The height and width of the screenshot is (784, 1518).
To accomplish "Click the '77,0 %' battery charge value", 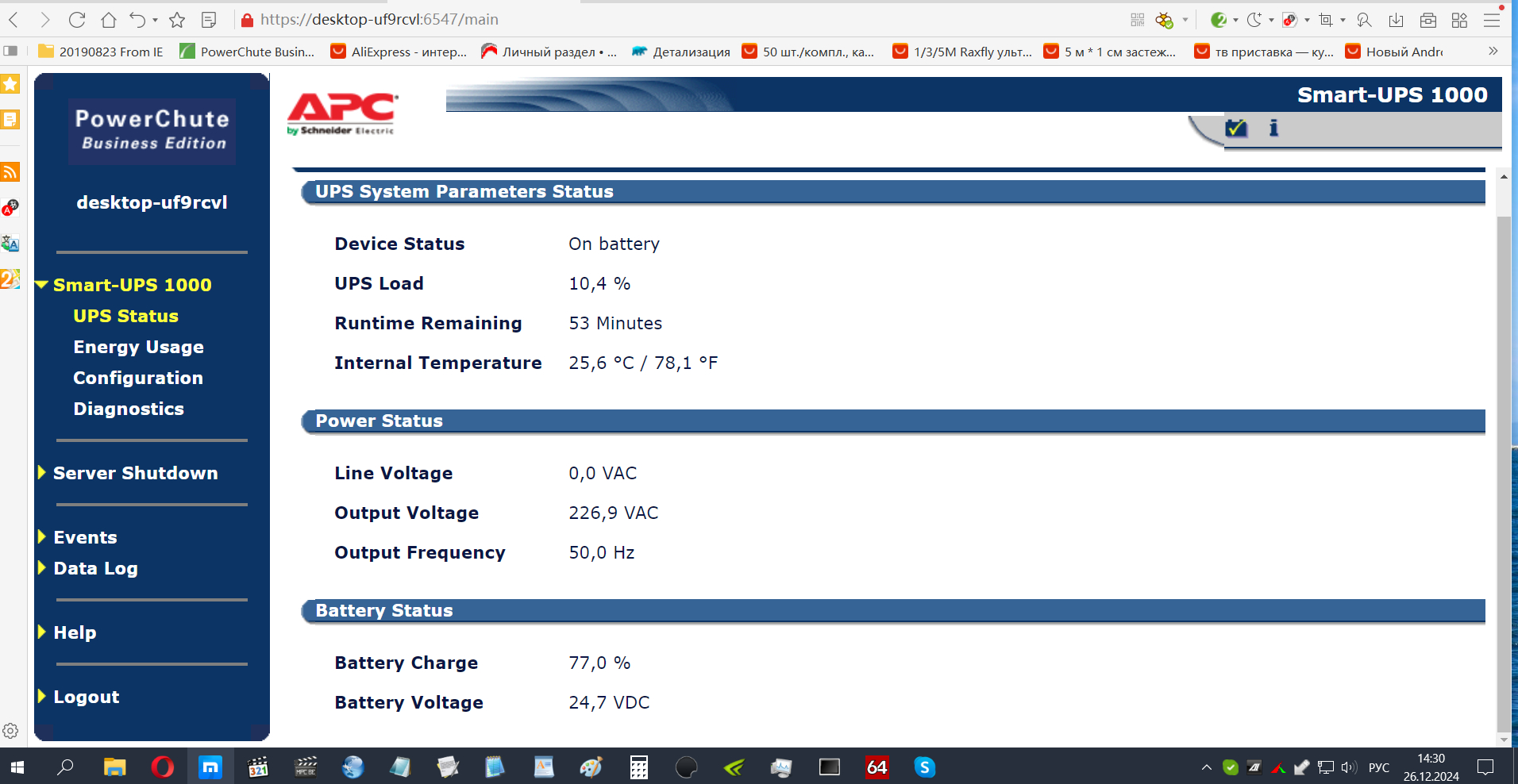I will click(599, 663).
